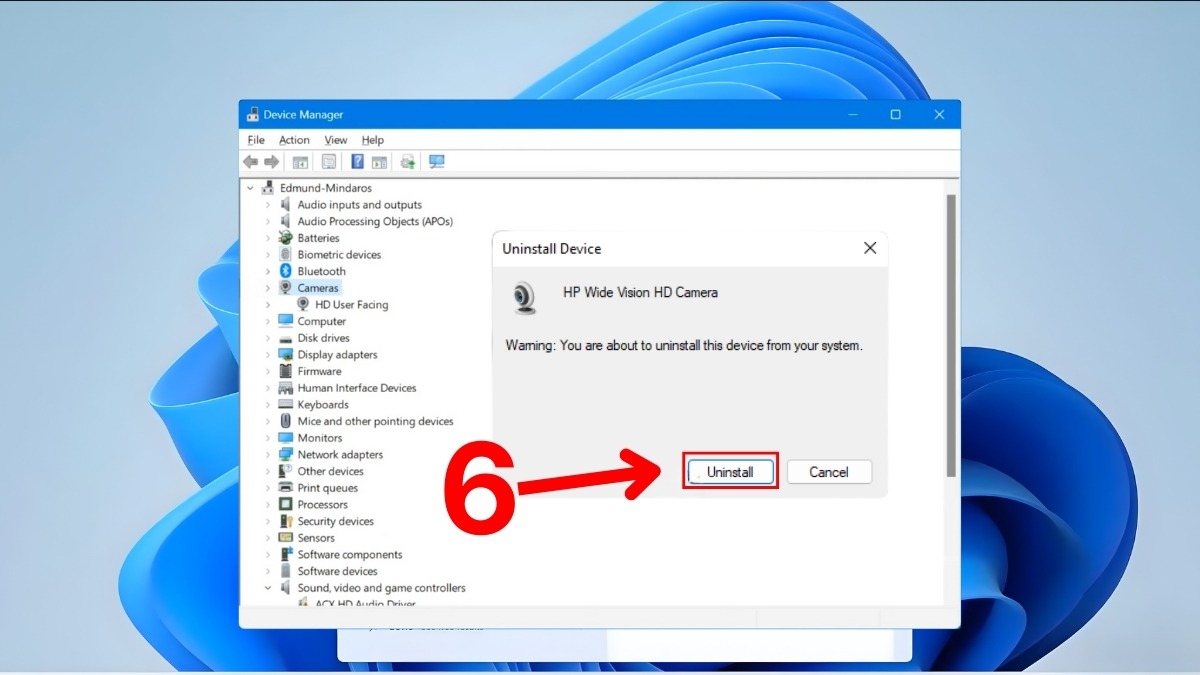1200x675 pixels.
Task: Open the File menu
Action: [256, 140]
